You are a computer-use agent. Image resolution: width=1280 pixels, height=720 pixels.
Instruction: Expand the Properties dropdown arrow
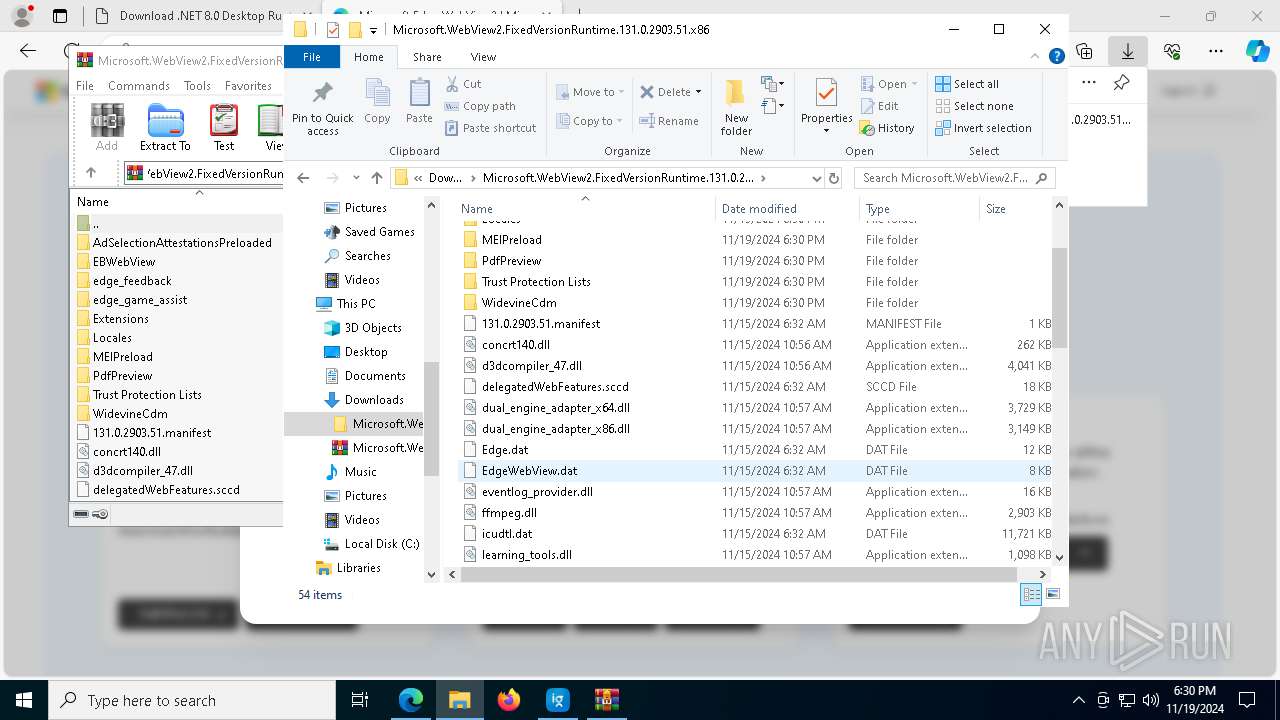pos(826,131)
